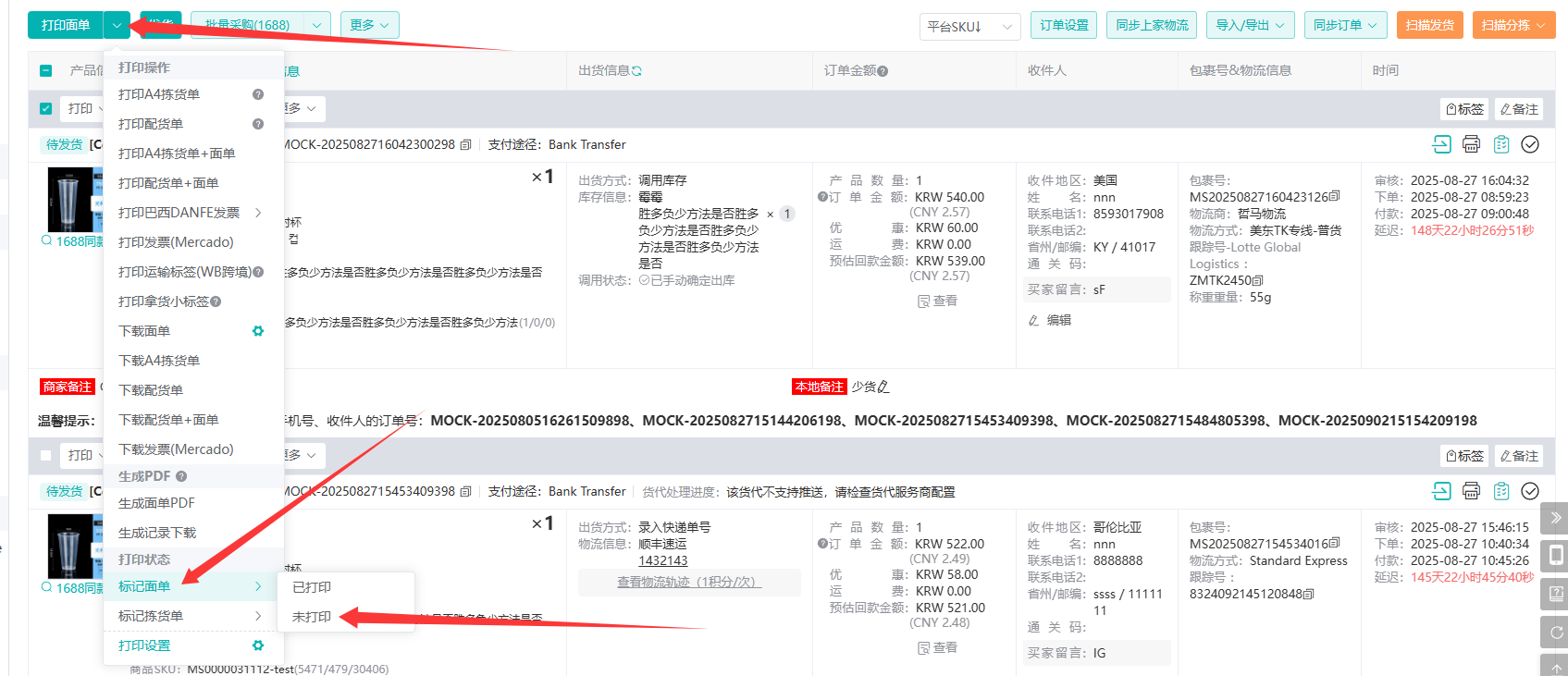1568x676 pixels.
Task: Copy order number MOCK-2025082715453409398
Action: [465, 491]
